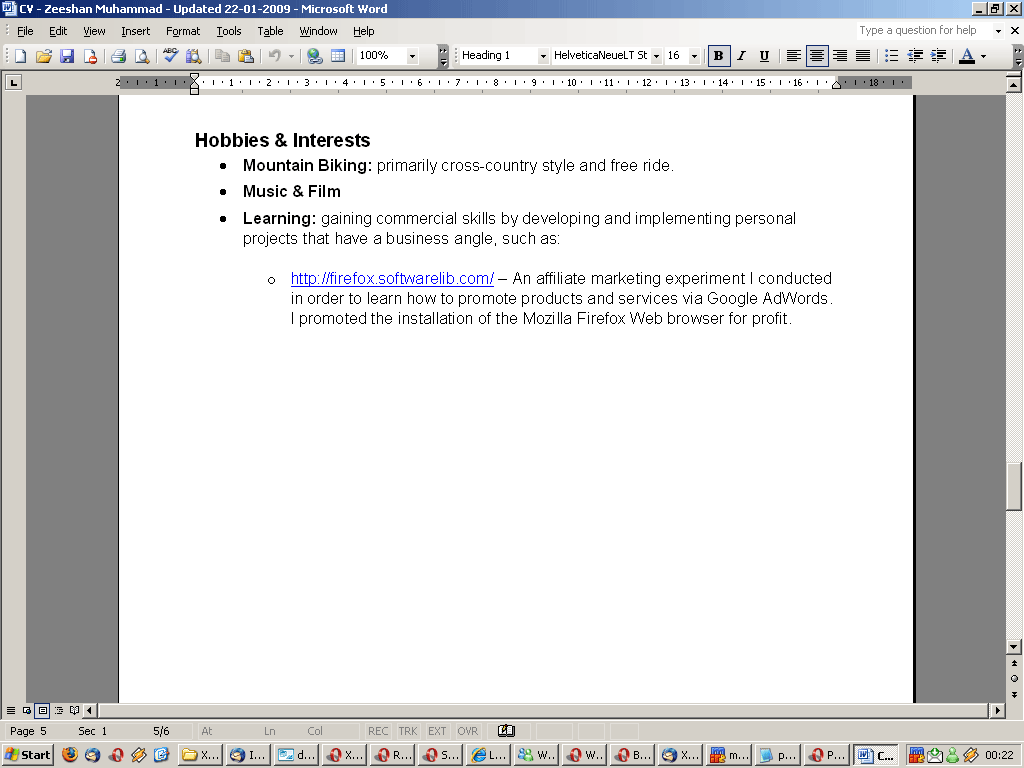Screen dimensions: 1024x768
Task: Select the tab stop type selector
Action: pos(13,82)
